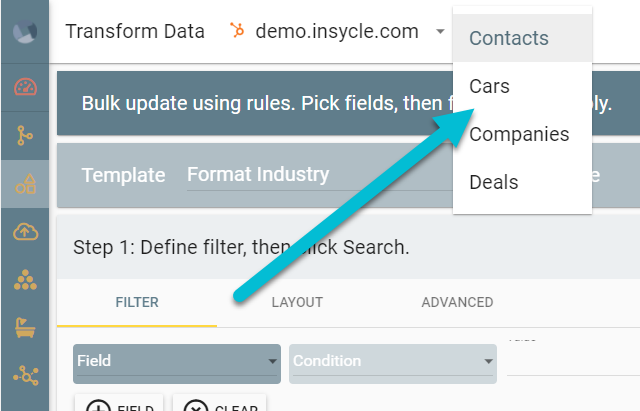Image resolution: width=640 pixels, height=411 pixels.
Task: Click the user avatar at sidebar top
Action: pyautogui.click(x=25, y=31)
